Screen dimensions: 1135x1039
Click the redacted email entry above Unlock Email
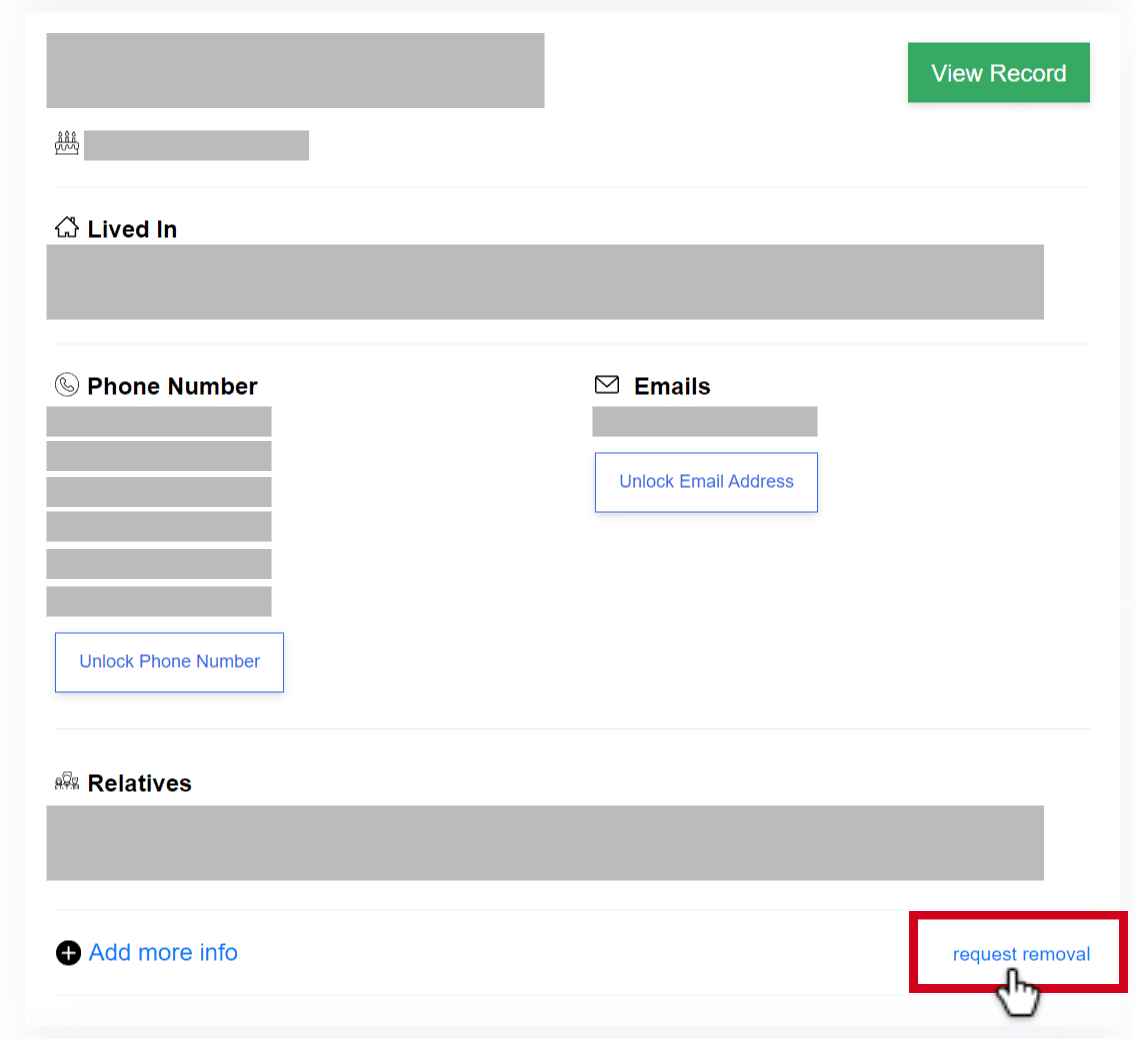click(x=704, y=421)
